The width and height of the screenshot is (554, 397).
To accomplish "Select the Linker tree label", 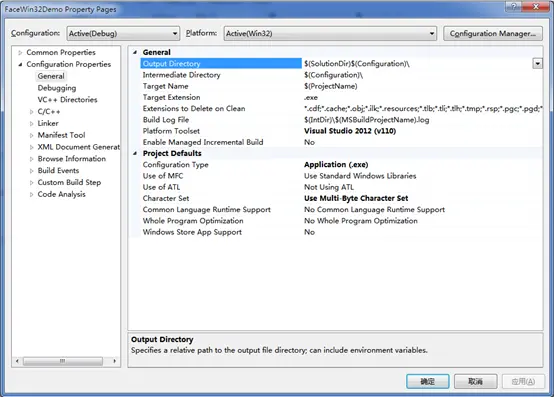I will tap(48, 123).
